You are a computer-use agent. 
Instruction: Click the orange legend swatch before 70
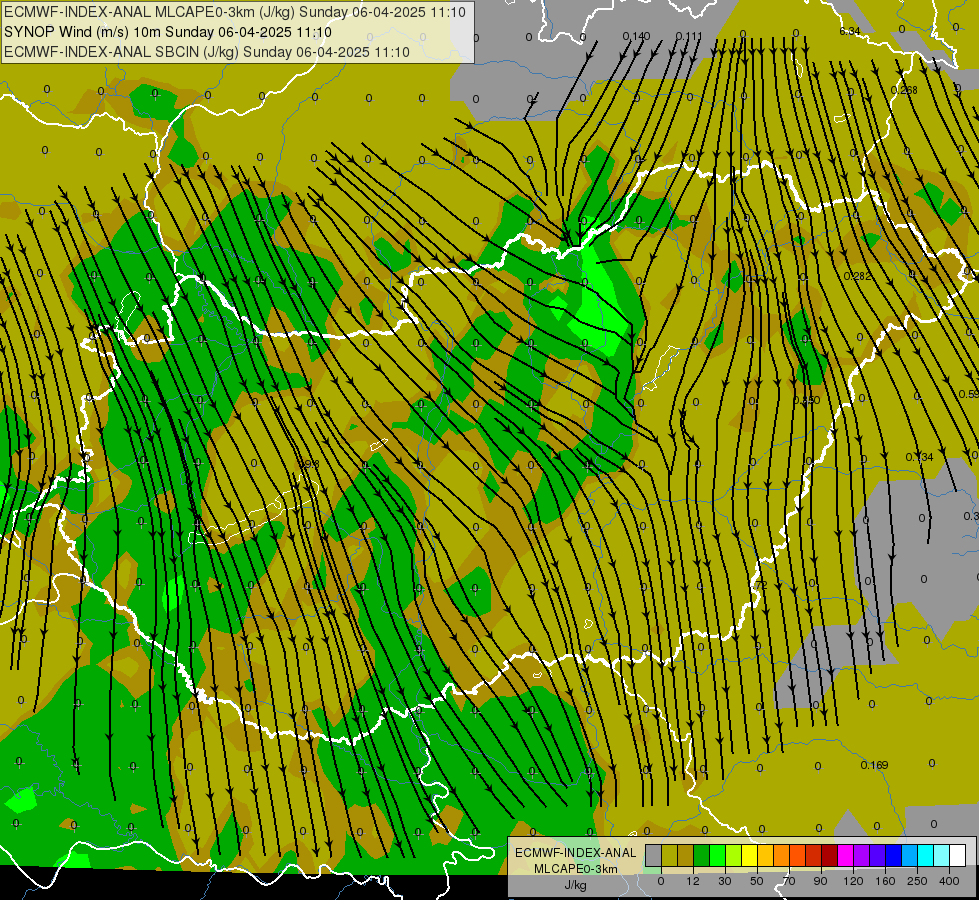click(x=782, y=855)
